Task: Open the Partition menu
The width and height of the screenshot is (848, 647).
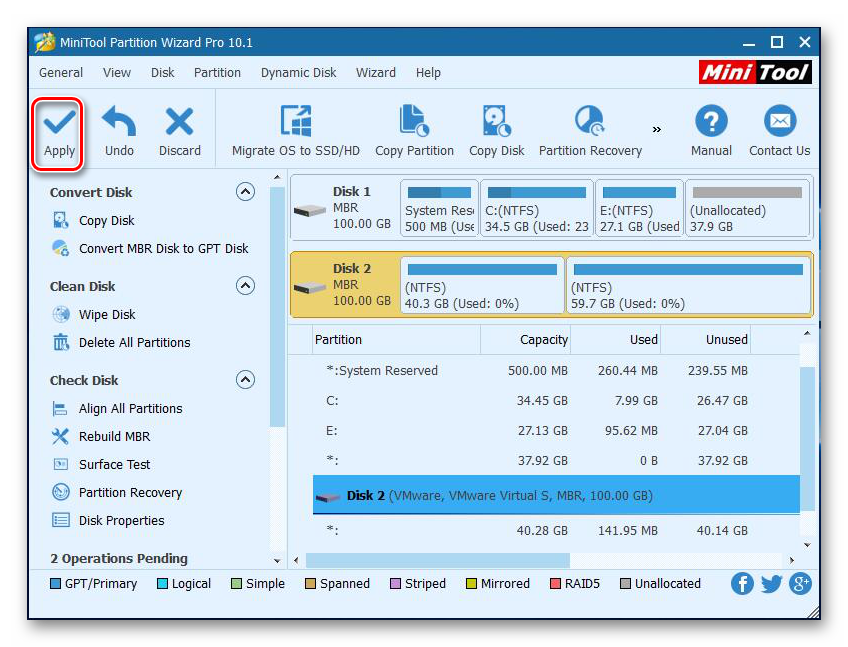Action: point(217,72)
